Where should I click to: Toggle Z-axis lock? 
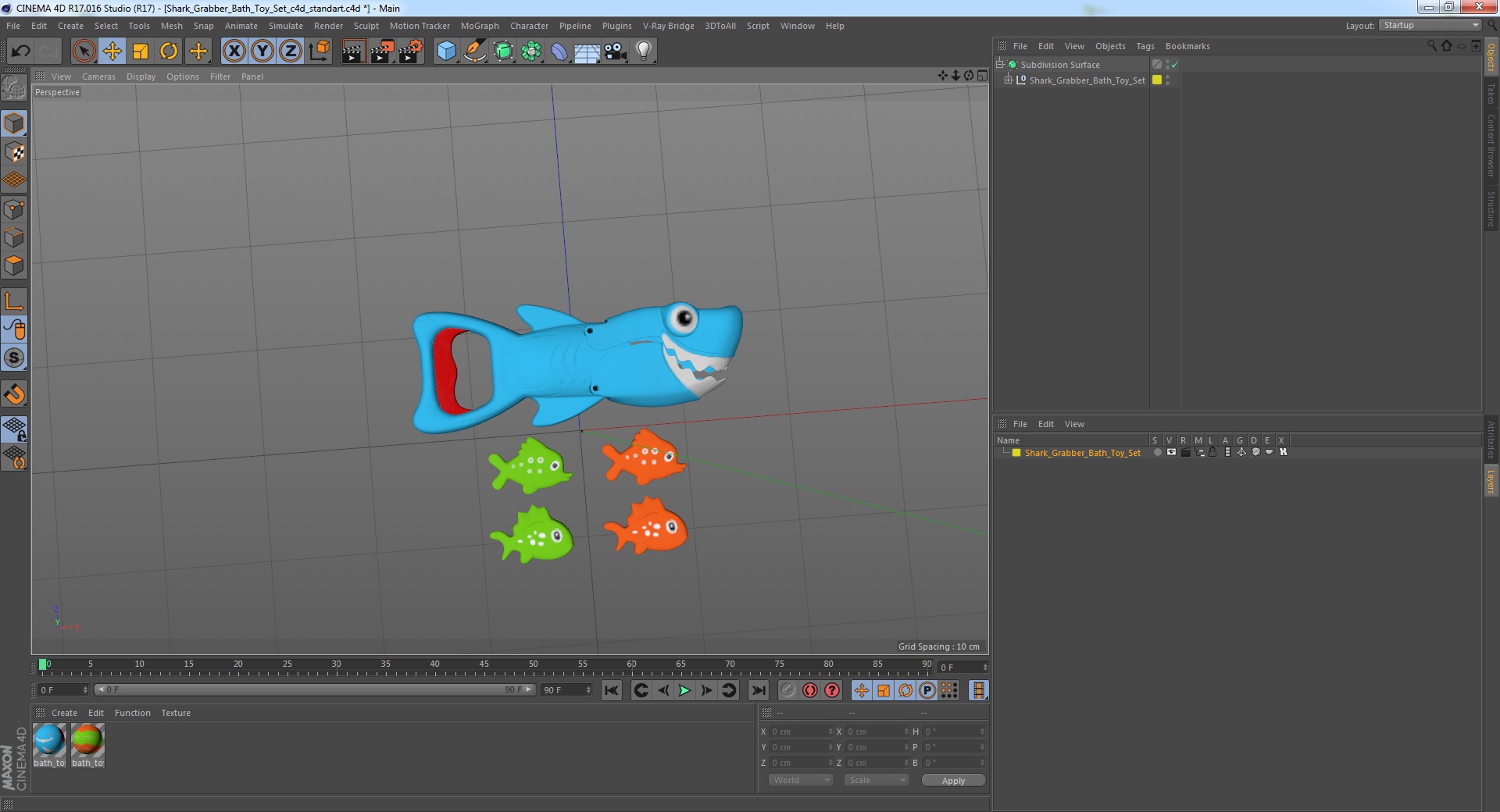click(291, 52)
